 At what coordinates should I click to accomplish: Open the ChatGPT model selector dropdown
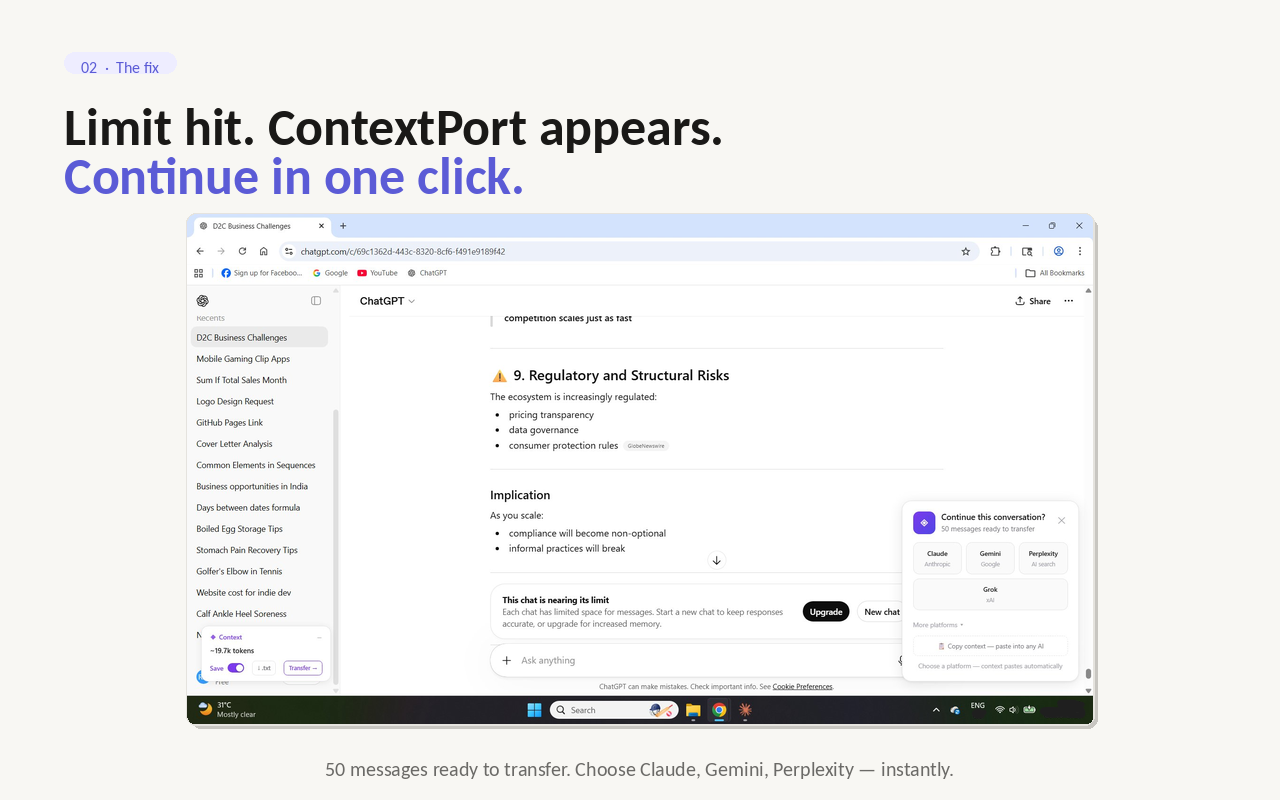pyautogui.click(x=387, y=301)
